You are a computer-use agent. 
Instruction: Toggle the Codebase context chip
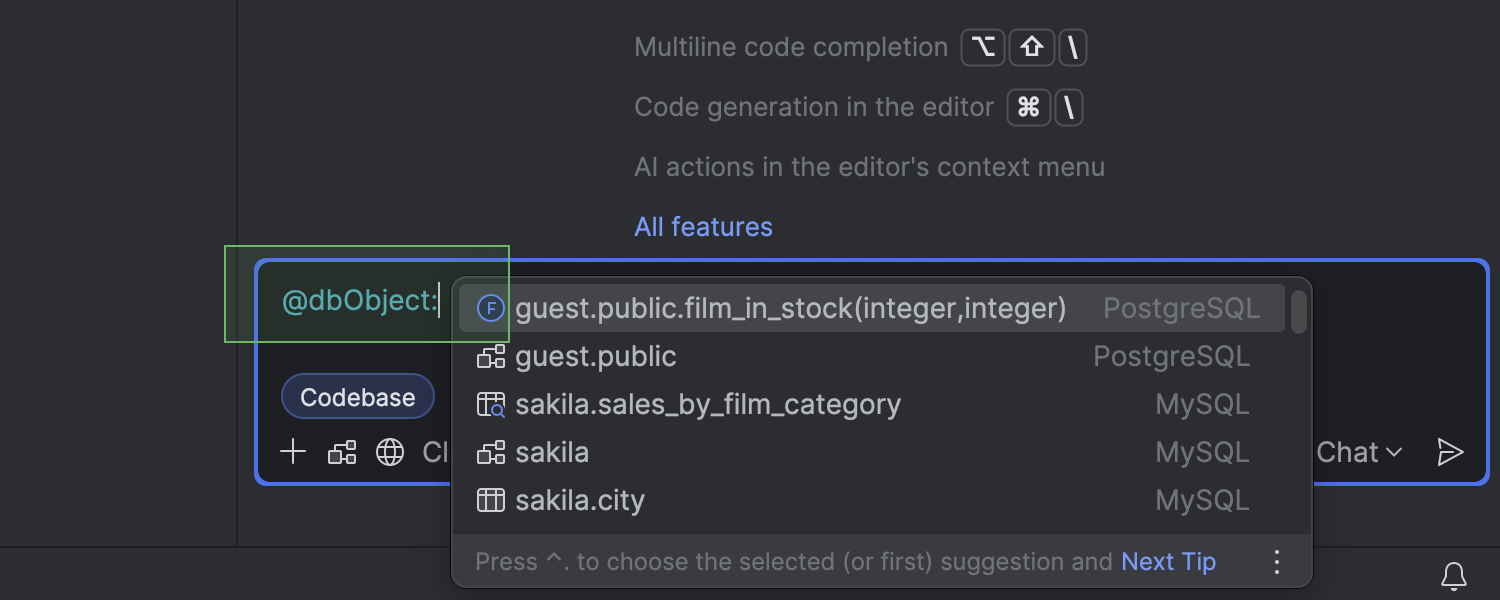click(358, 397)
